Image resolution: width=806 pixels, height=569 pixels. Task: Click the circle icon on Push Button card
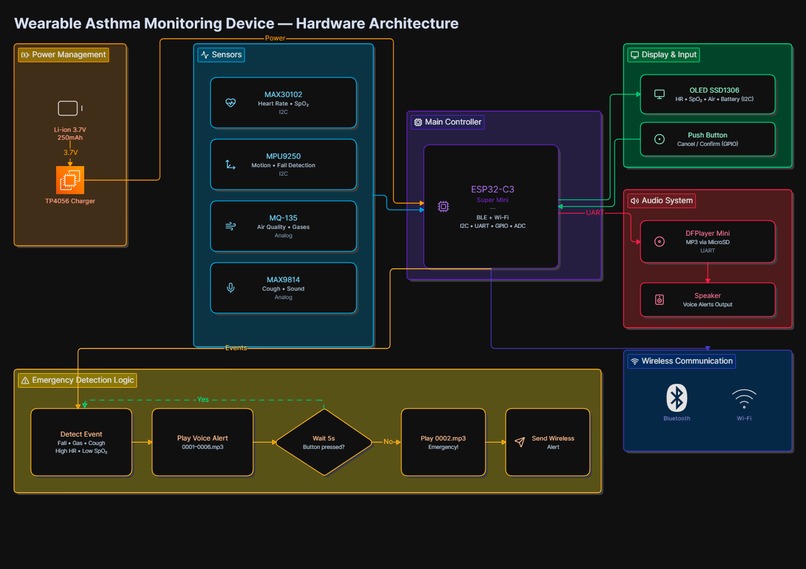pyautogui.click(x=660, y=139)
